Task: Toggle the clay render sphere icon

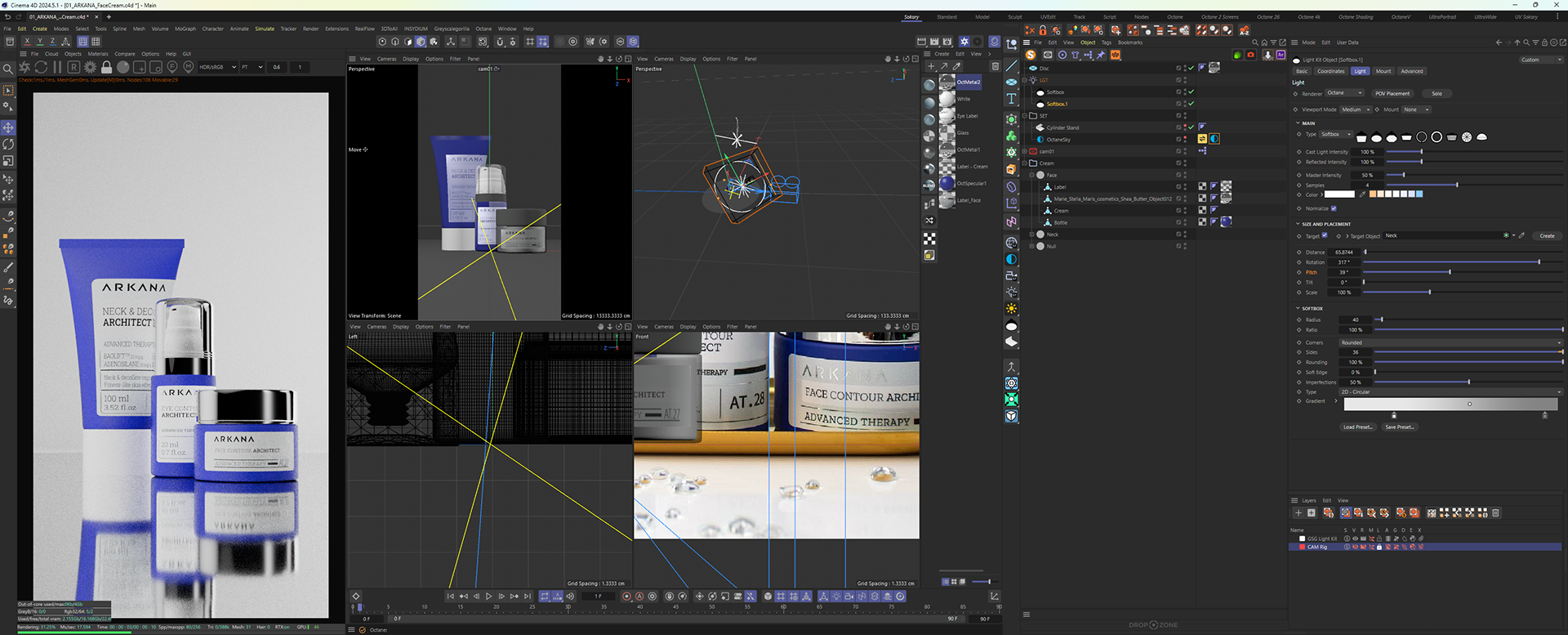Action: coord(122,67)
